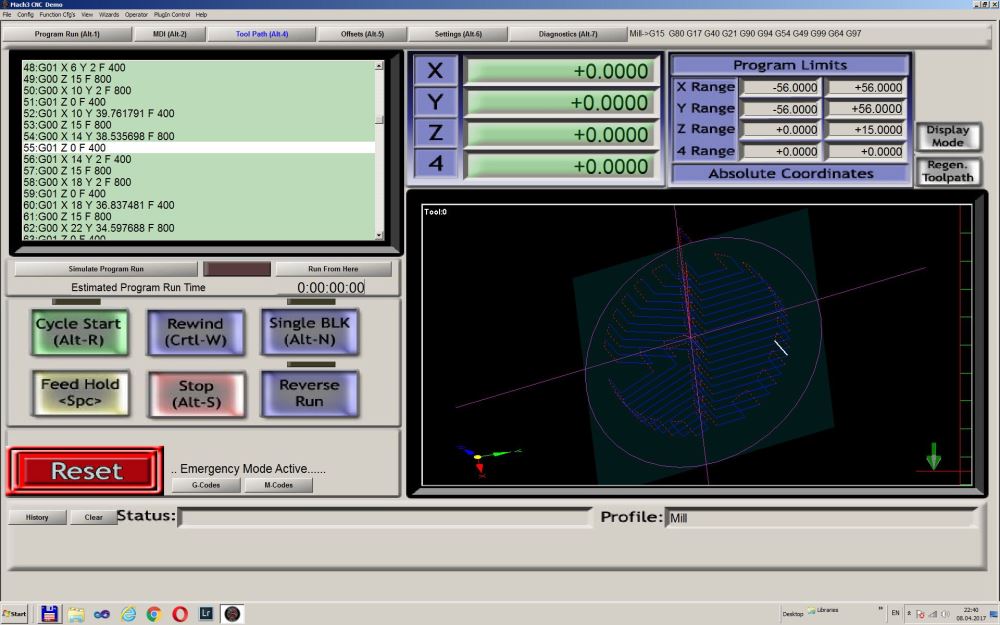Click Run From Here button
The image size is (1000, 625).
pos(333,269)
